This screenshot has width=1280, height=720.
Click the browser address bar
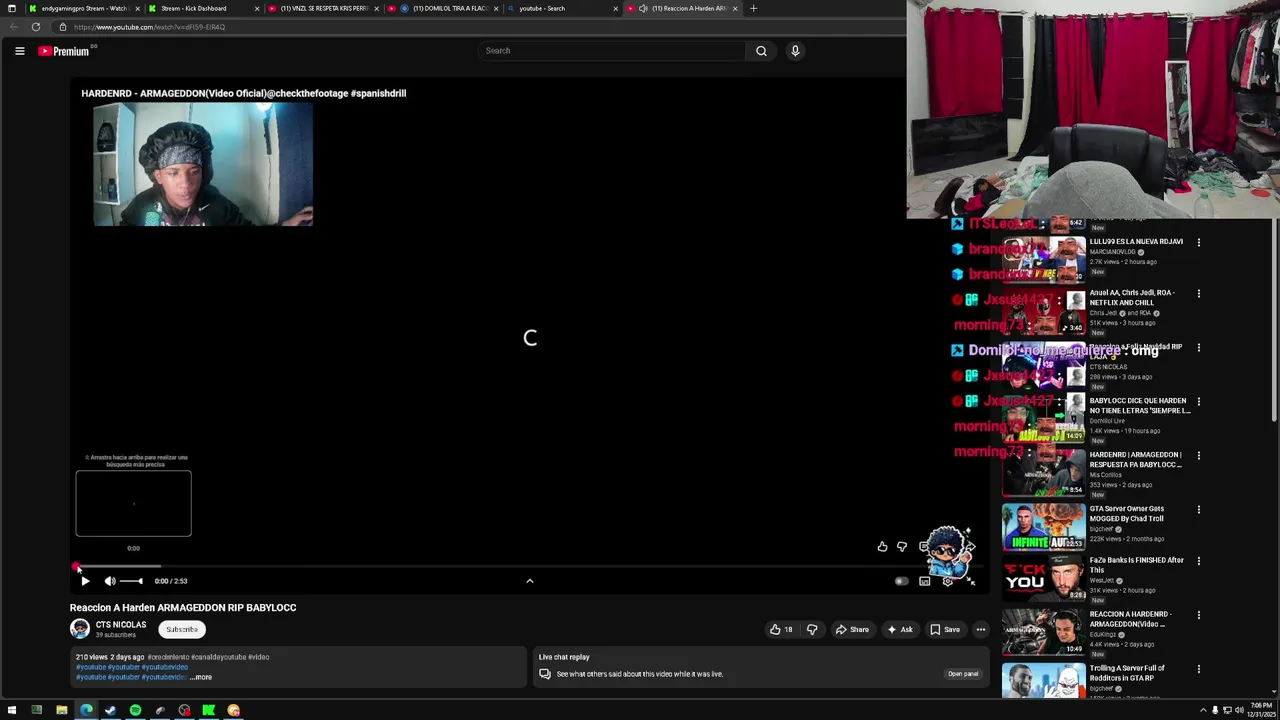[480, 27]
